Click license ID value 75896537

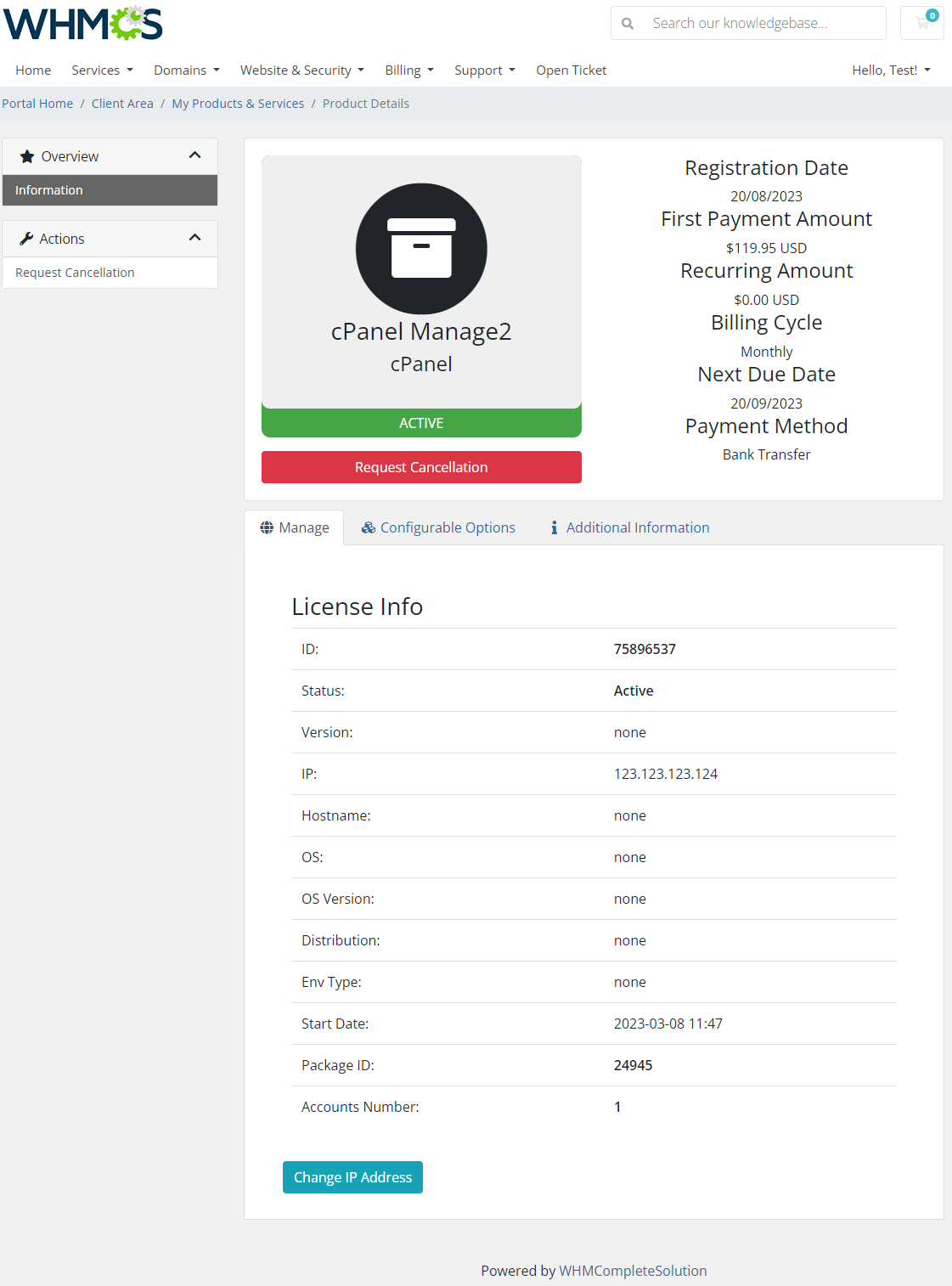645,649
